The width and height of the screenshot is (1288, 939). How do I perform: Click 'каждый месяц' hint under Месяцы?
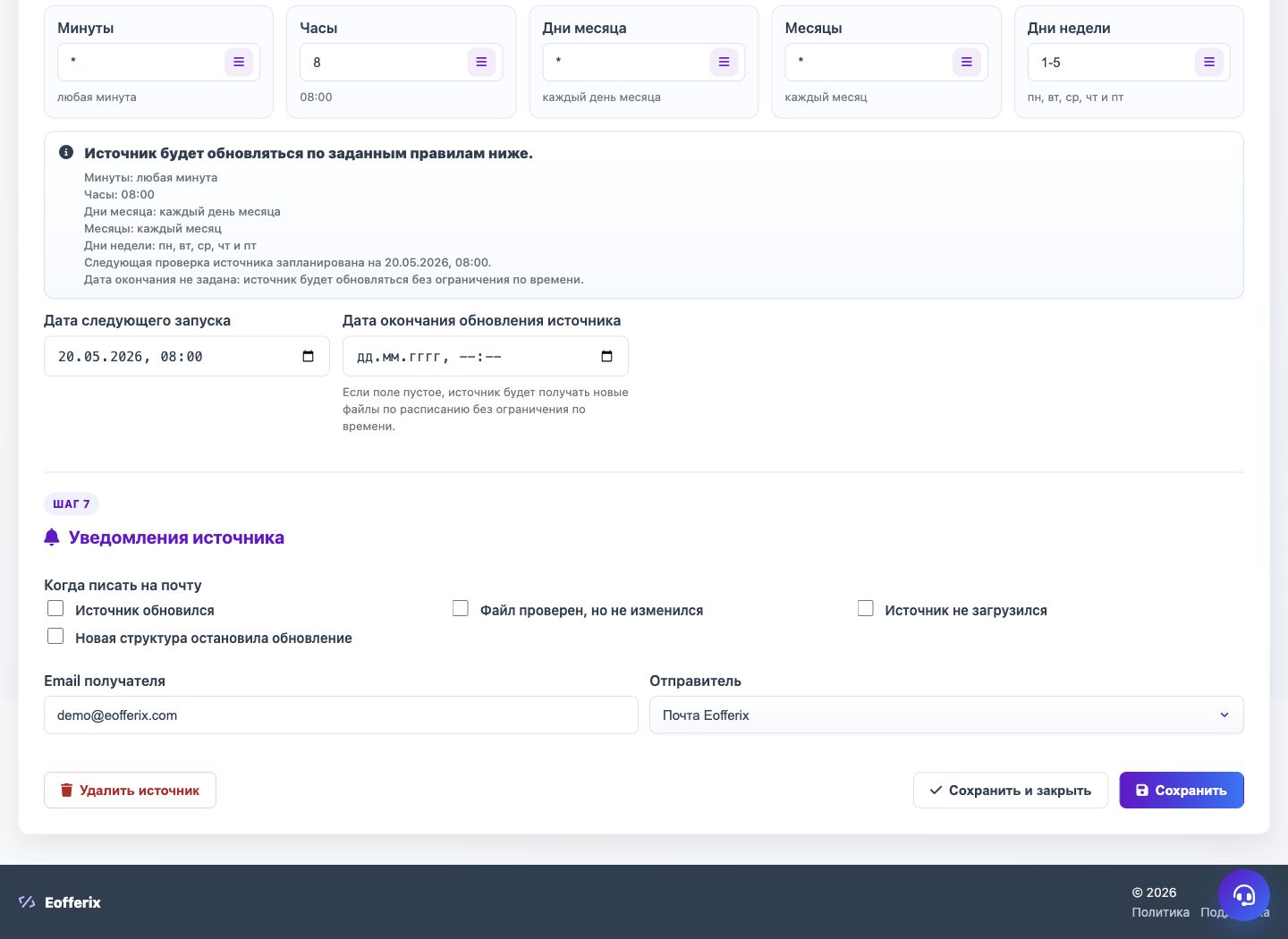coord(826,97)
